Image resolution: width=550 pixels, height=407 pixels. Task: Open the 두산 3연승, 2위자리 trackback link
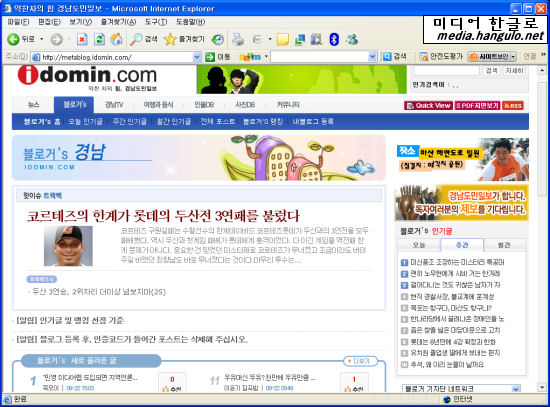pos(99,292)
